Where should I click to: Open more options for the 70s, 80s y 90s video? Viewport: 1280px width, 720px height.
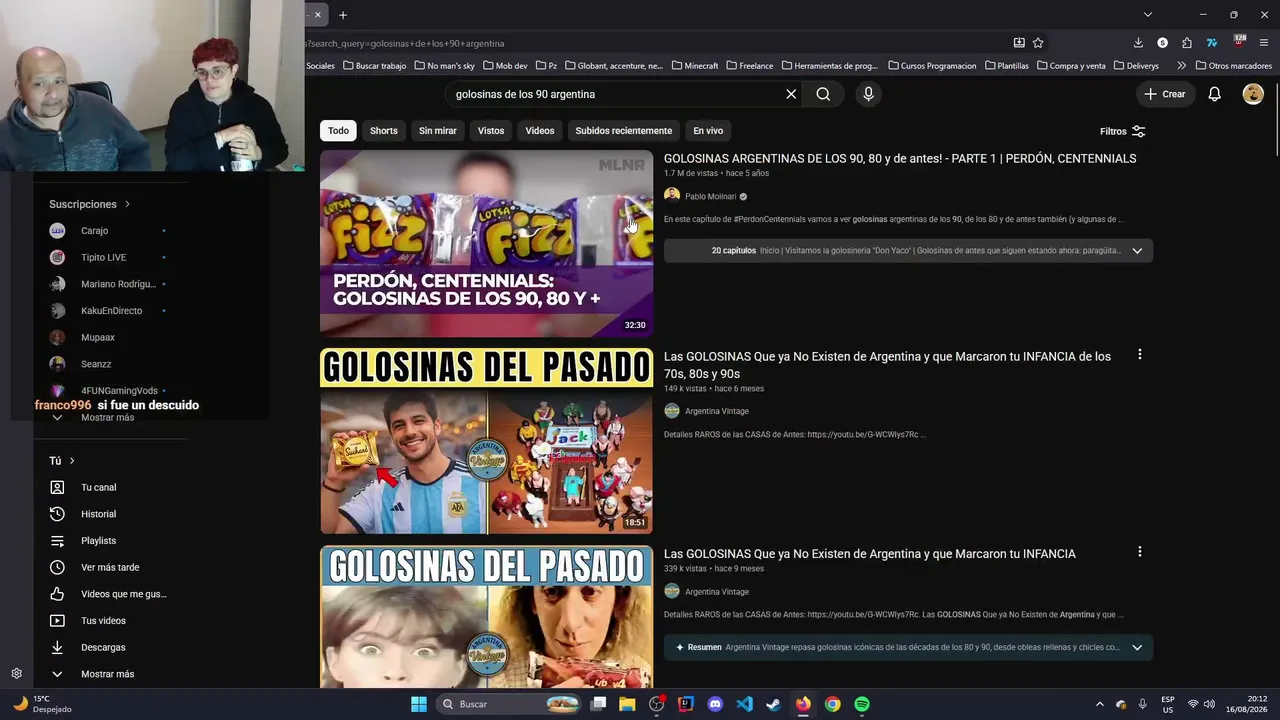click(1139, 355)
